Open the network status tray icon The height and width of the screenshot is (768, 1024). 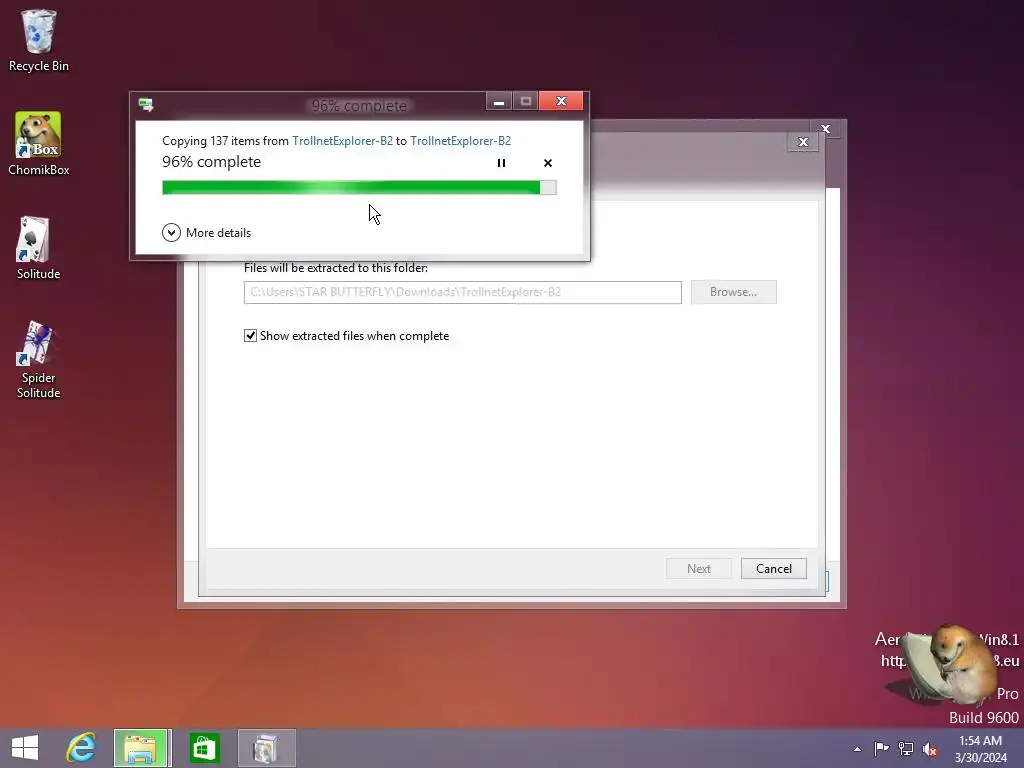(x=906, y=748)
